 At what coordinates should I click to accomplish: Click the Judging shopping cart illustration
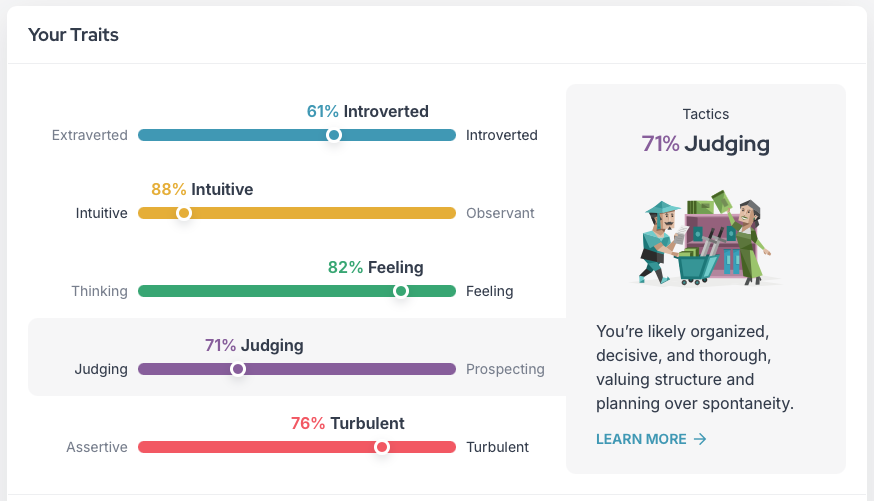point(705,238)
